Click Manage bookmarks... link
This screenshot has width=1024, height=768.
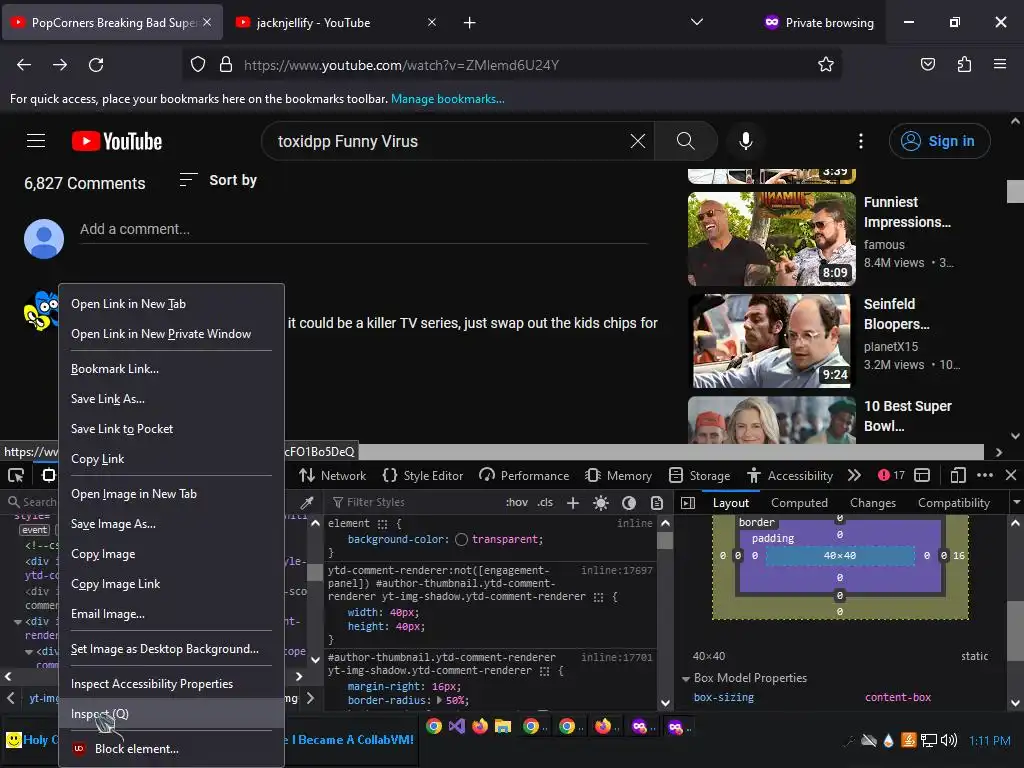[x=447, y=99]
